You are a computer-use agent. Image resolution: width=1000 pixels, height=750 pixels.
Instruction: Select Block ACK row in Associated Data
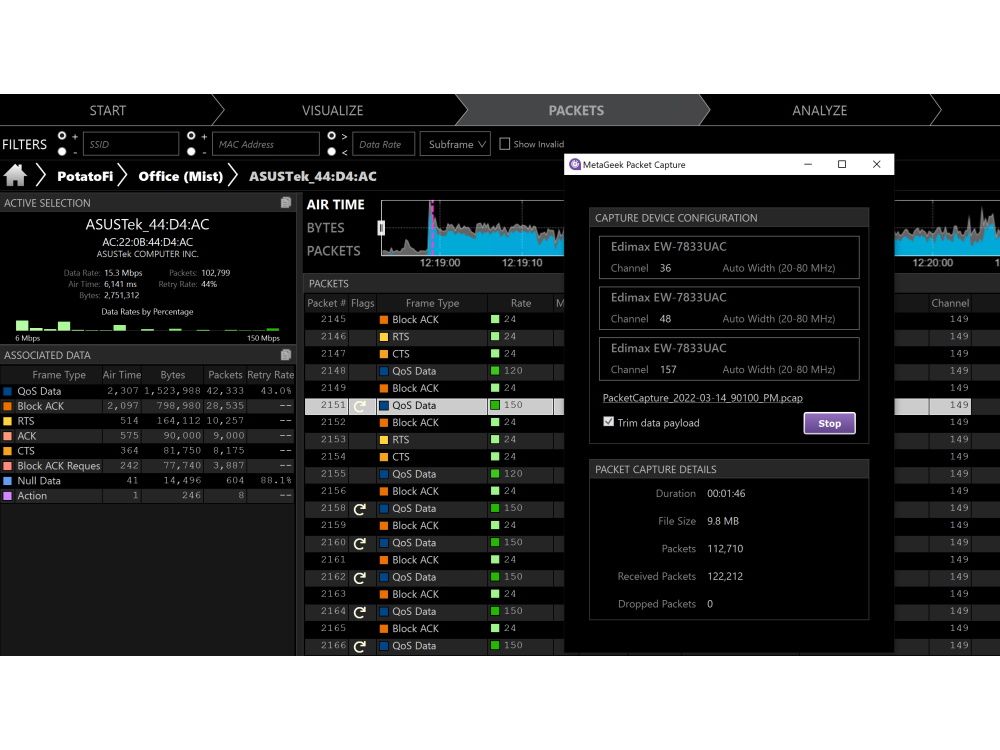(x=147, y=406)
